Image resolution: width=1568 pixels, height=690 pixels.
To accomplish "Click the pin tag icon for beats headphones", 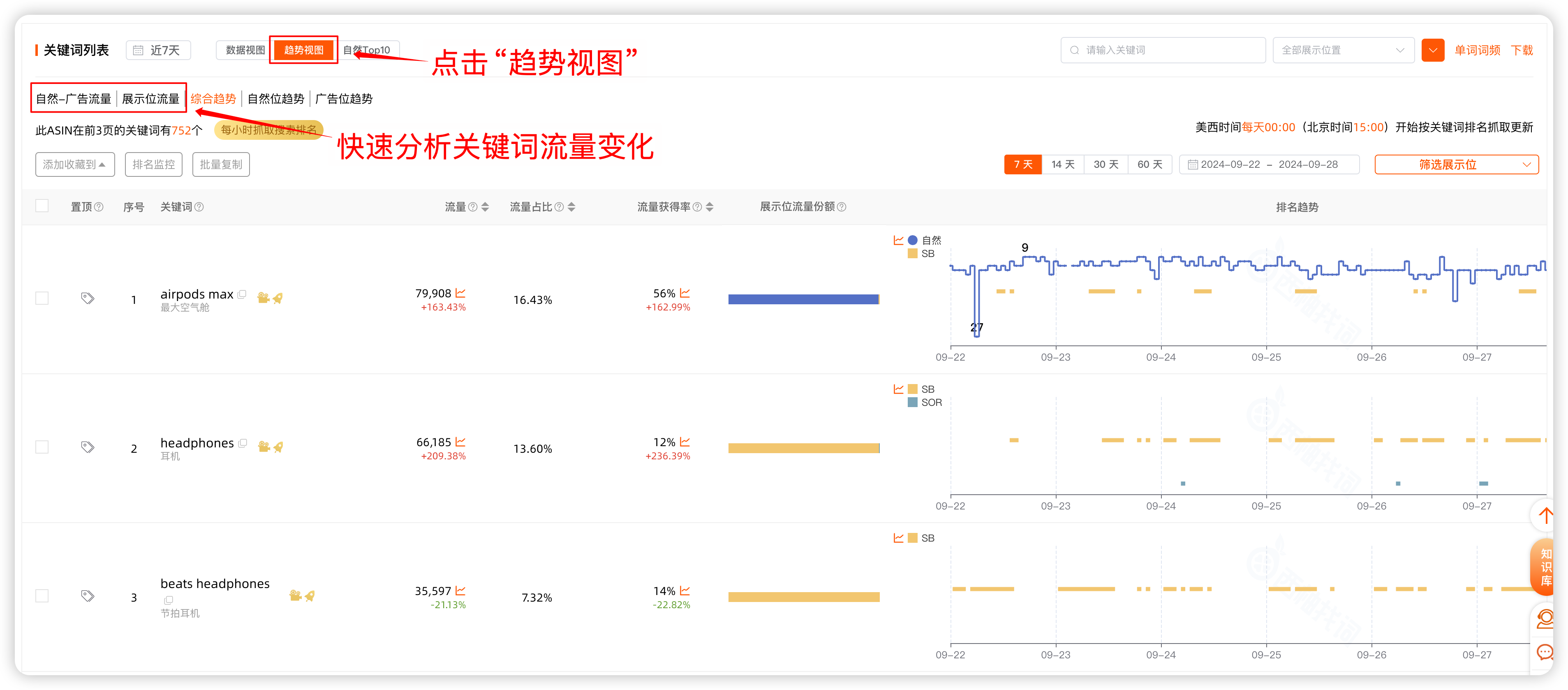I will (88, 595).
